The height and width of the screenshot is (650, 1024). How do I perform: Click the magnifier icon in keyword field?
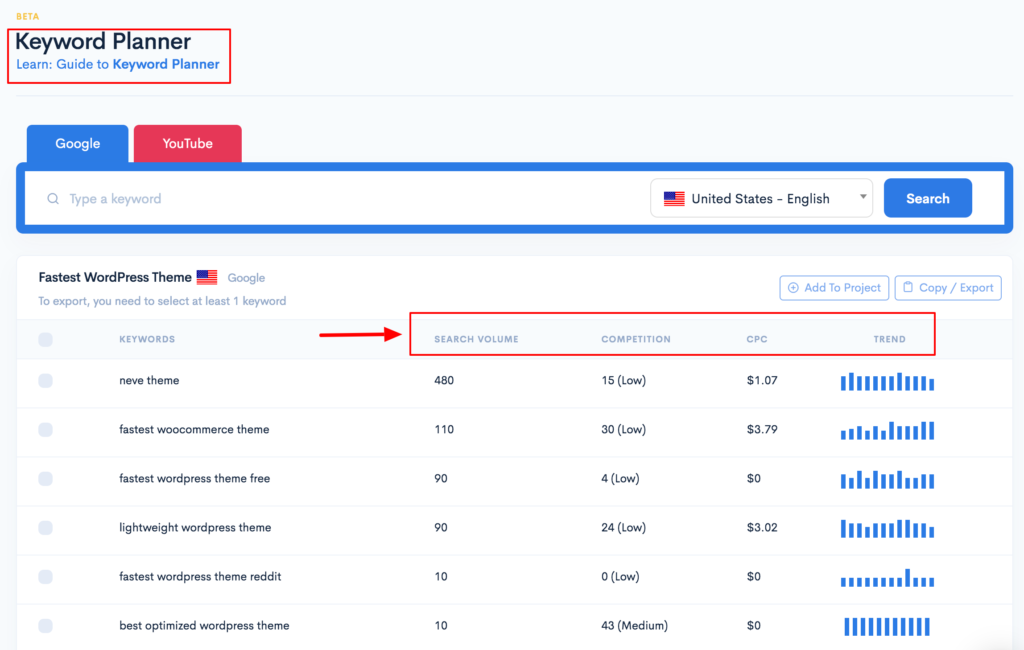point(53,199)
